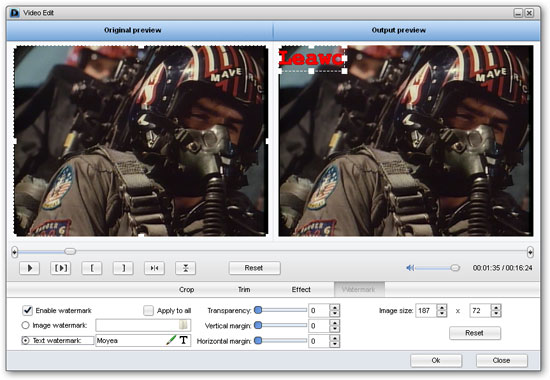Click the Horizontal margin slider handle

(x=258, y=340)
